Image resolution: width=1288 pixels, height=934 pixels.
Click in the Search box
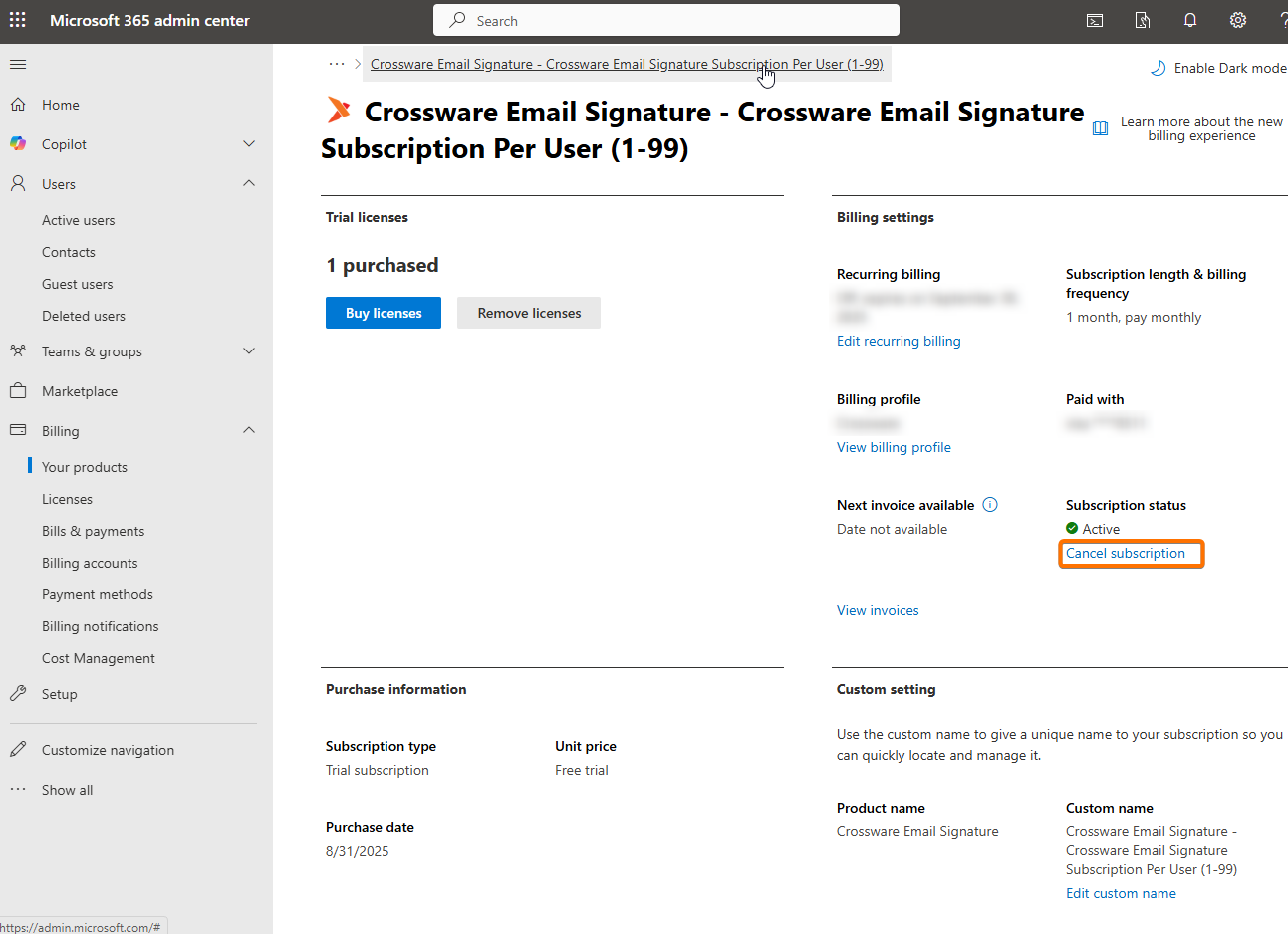coord(665,20)
